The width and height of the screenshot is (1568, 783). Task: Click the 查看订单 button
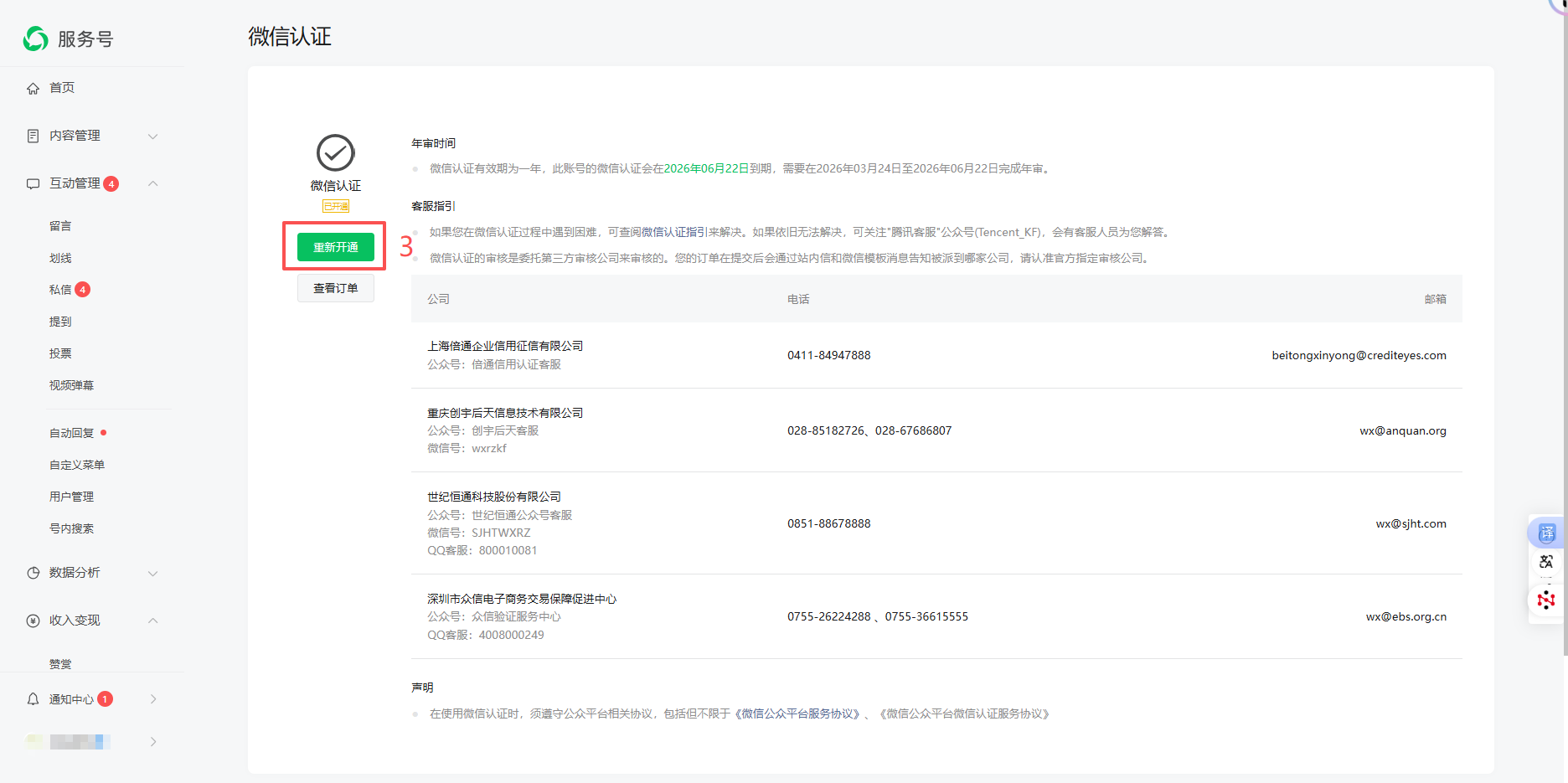[335, 287]
